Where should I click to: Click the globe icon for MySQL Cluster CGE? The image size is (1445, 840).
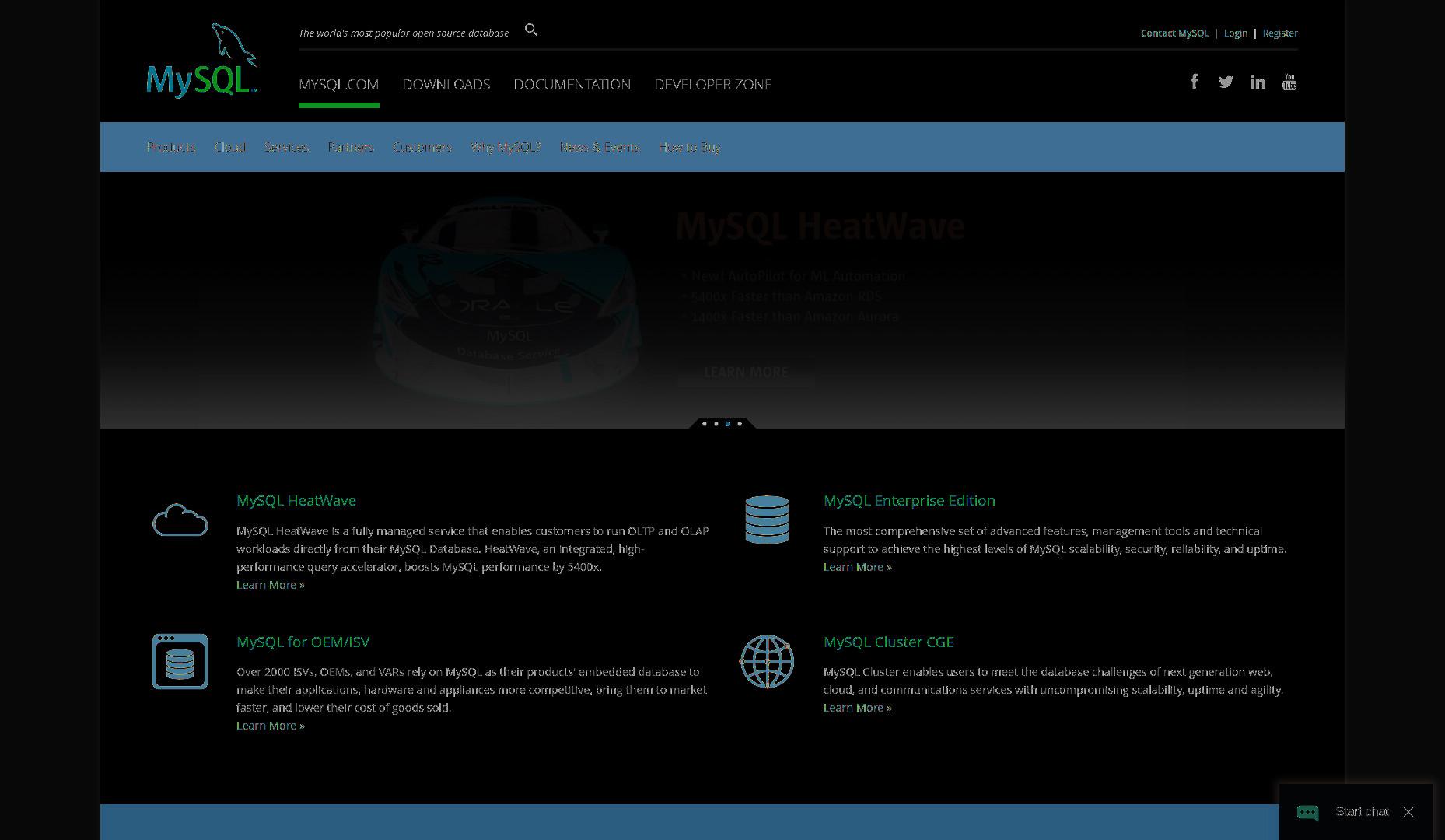(x=767, y=661)
